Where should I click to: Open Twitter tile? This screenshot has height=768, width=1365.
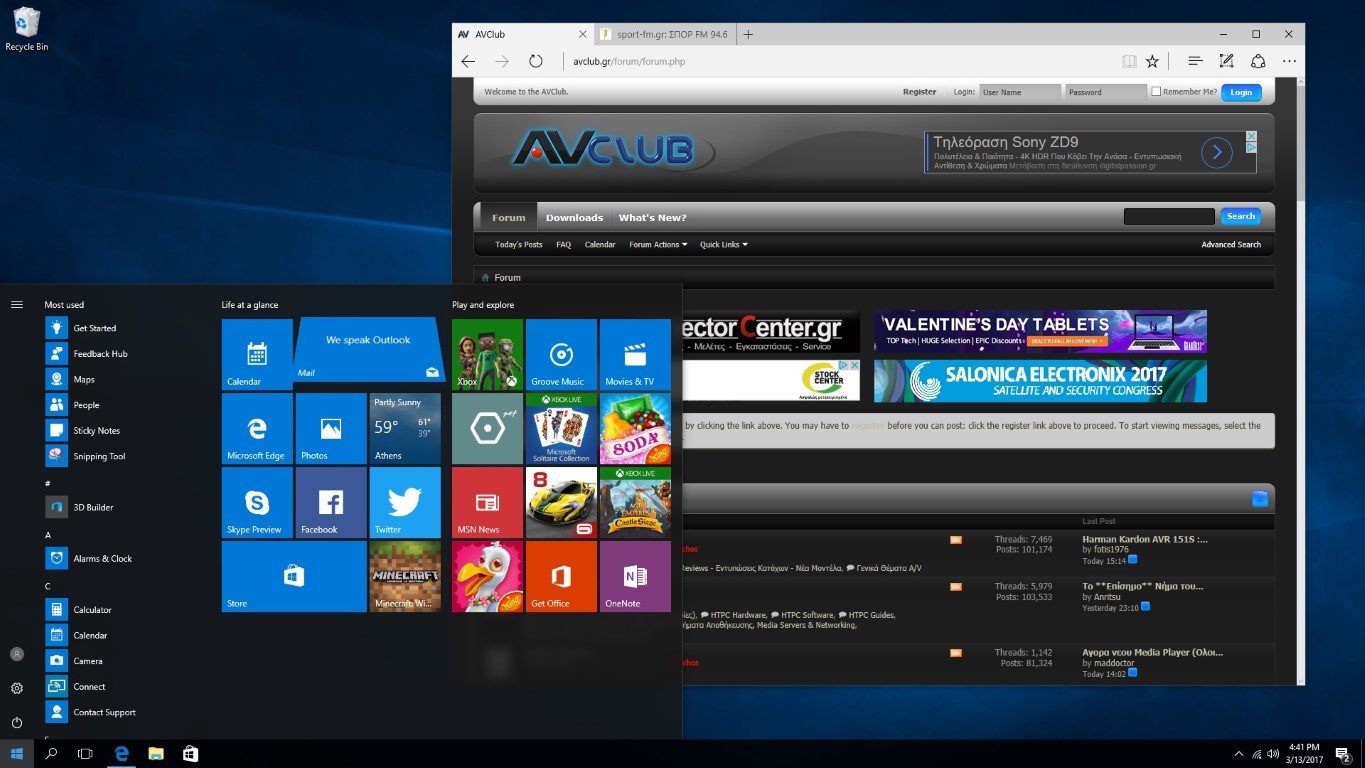405,502
